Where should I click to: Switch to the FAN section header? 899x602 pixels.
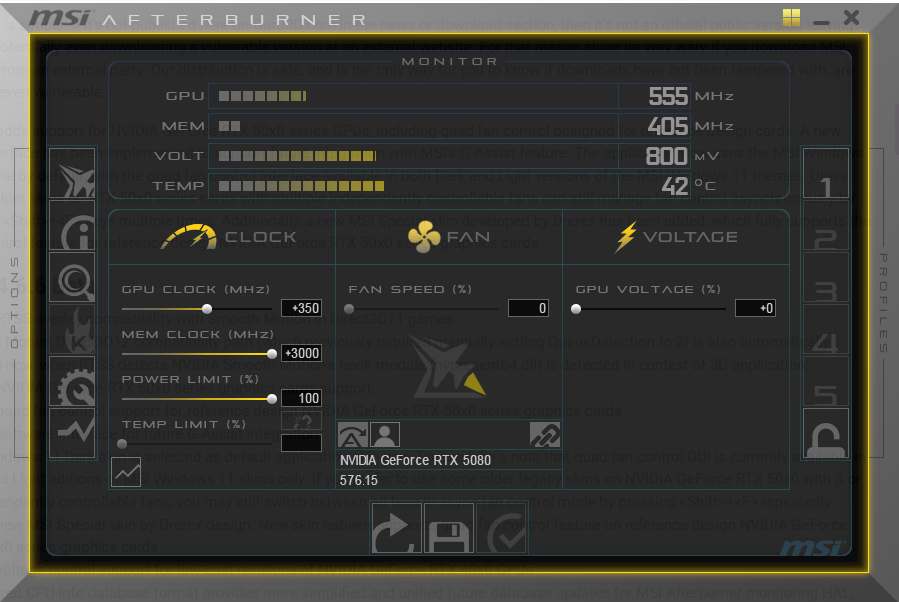tap(449, 237)
